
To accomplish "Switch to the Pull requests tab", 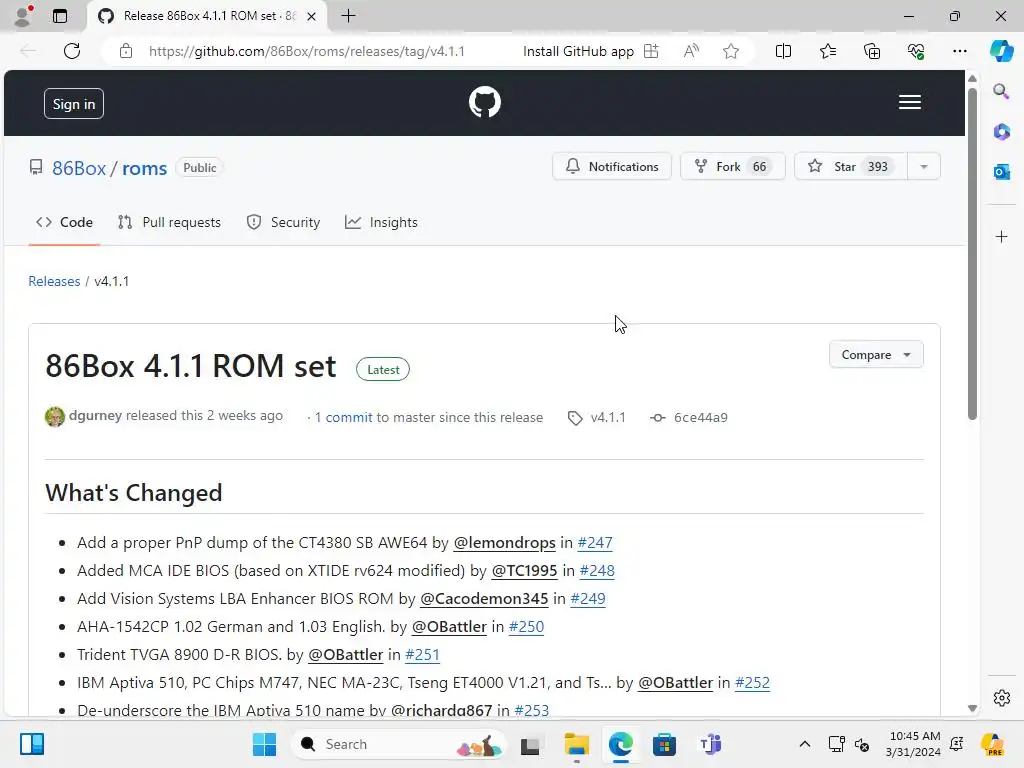I will [169, 222].
